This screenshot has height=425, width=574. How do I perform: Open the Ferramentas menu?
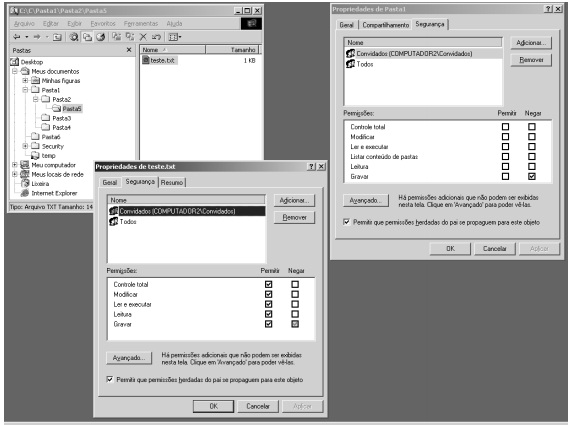click(x=141, y=23)
